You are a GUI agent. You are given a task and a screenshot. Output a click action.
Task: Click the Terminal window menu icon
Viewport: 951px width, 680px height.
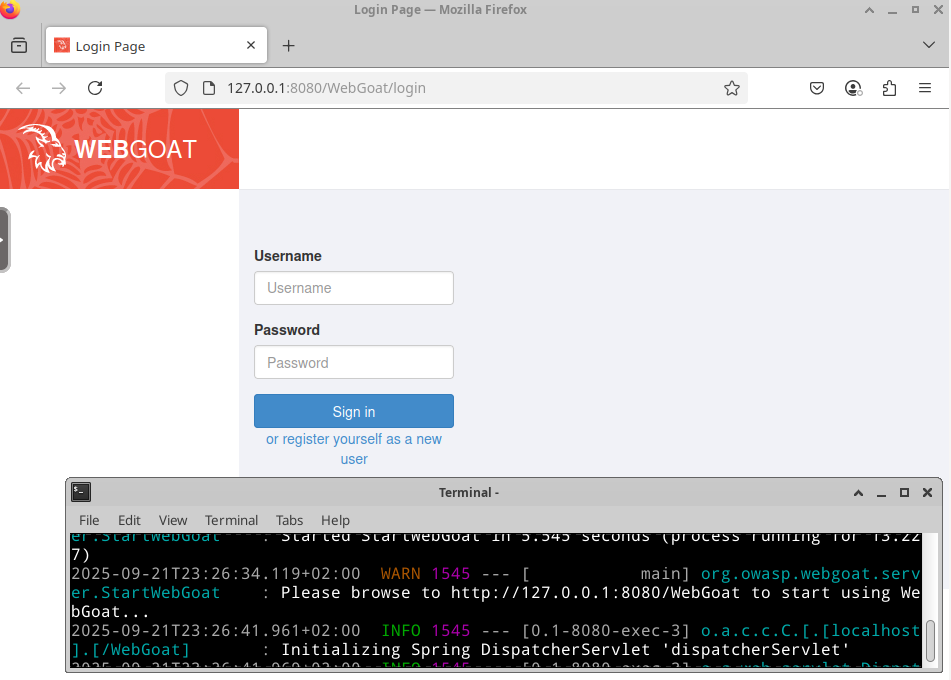tap(81, 492)
